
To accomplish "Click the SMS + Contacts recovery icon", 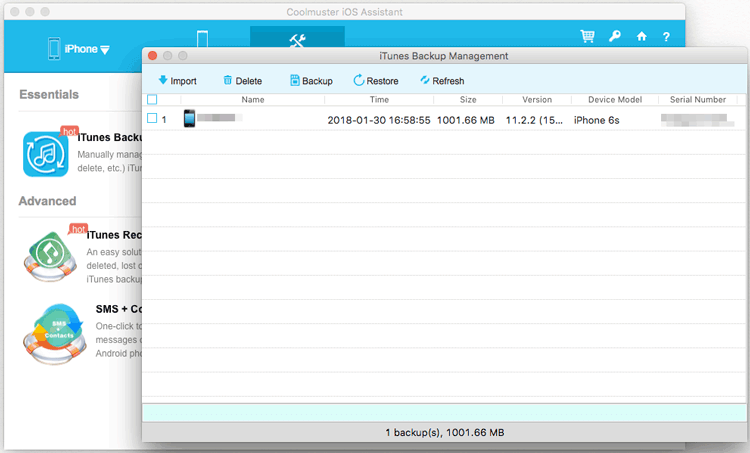I will pos(55,334).
